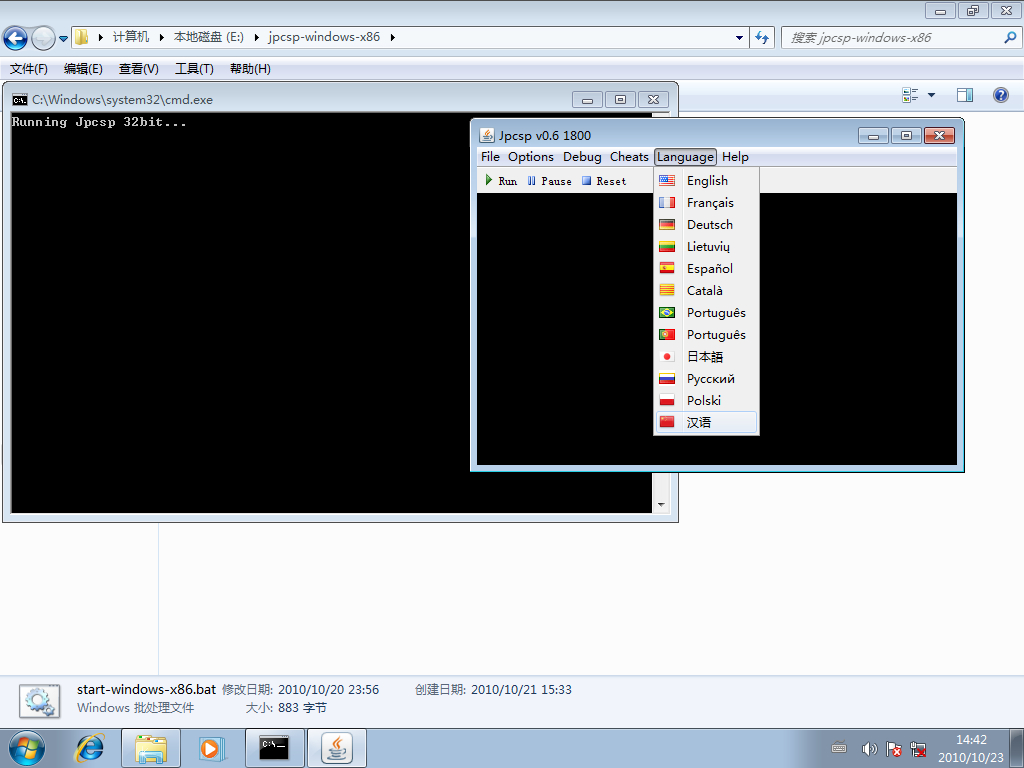Select Русский language entry

pyautogui.click(x=706, y=379)
